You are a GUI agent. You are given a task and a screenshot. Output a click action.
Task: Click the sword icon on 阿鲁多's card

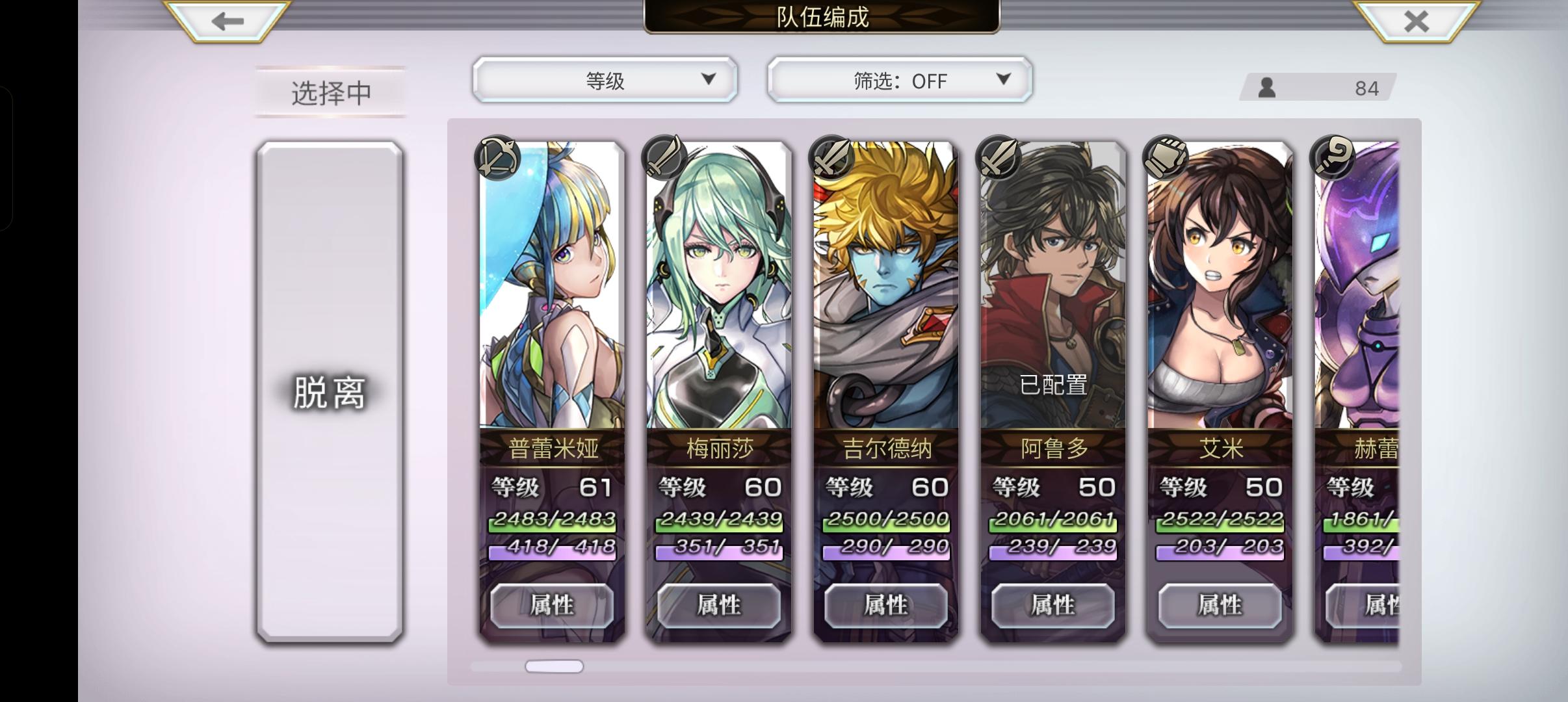999,157
